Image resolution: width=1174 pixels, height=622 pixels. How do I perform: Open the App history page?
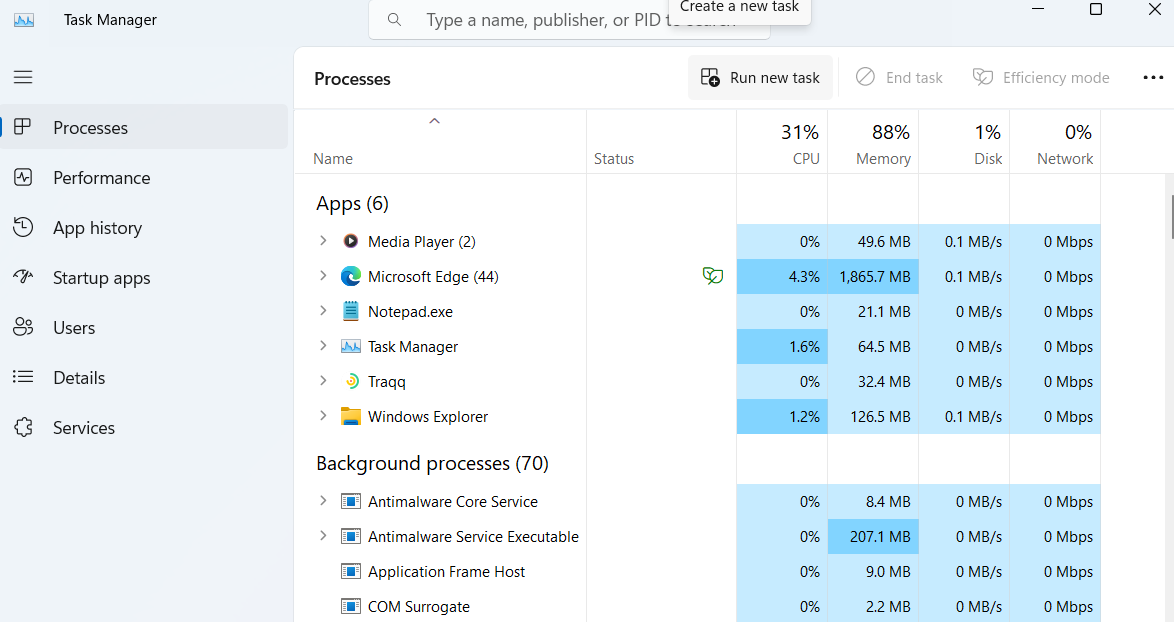point(144,228)
